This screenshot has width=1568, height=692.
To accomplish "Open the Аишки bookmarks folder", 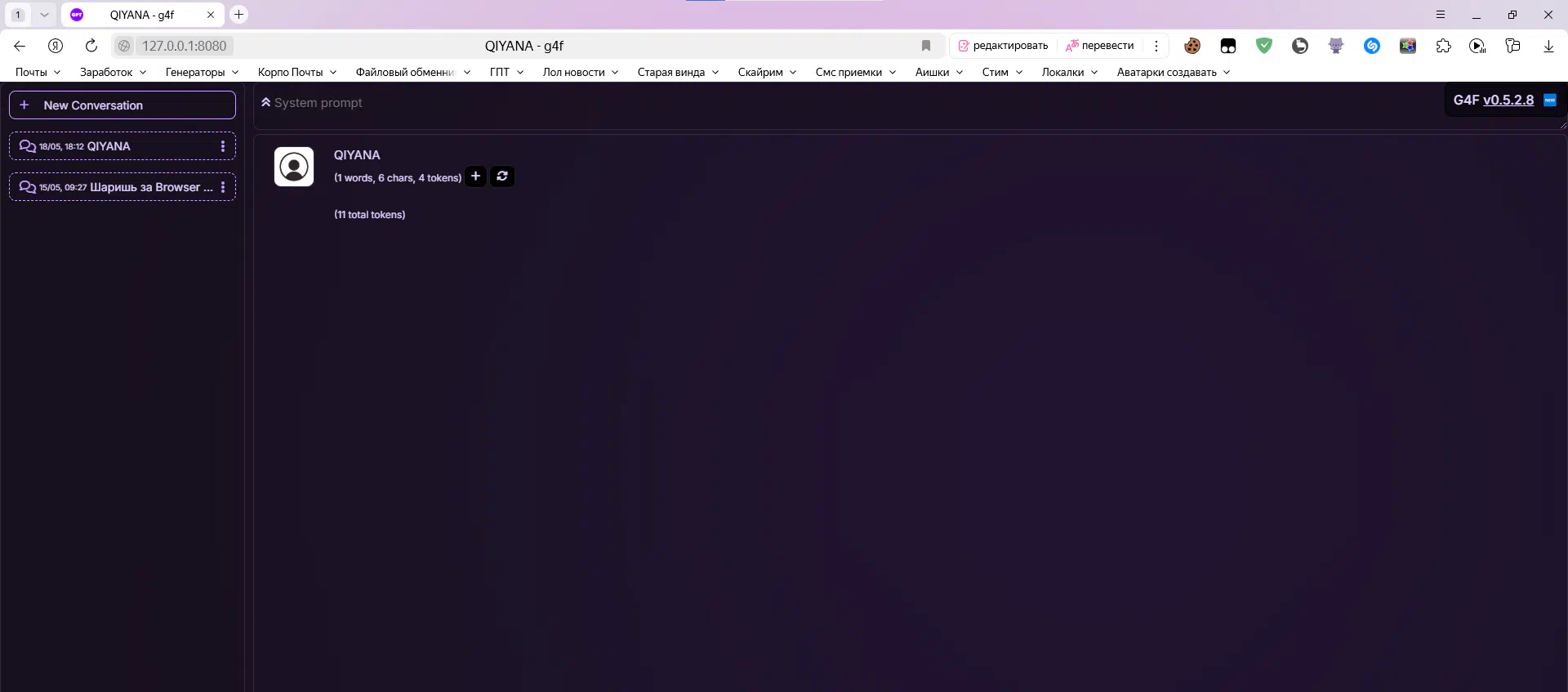I will point(939,72).
